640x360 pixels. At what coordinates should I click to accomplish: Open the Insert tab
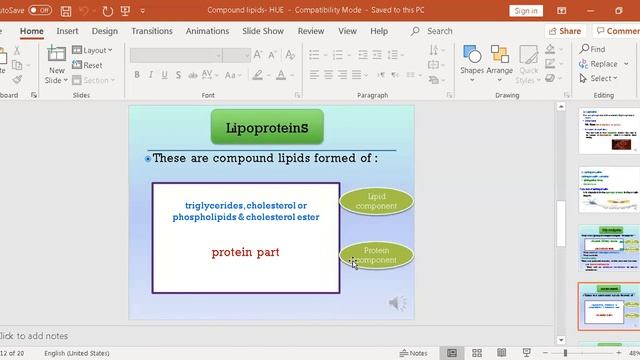tap(67, 31)
